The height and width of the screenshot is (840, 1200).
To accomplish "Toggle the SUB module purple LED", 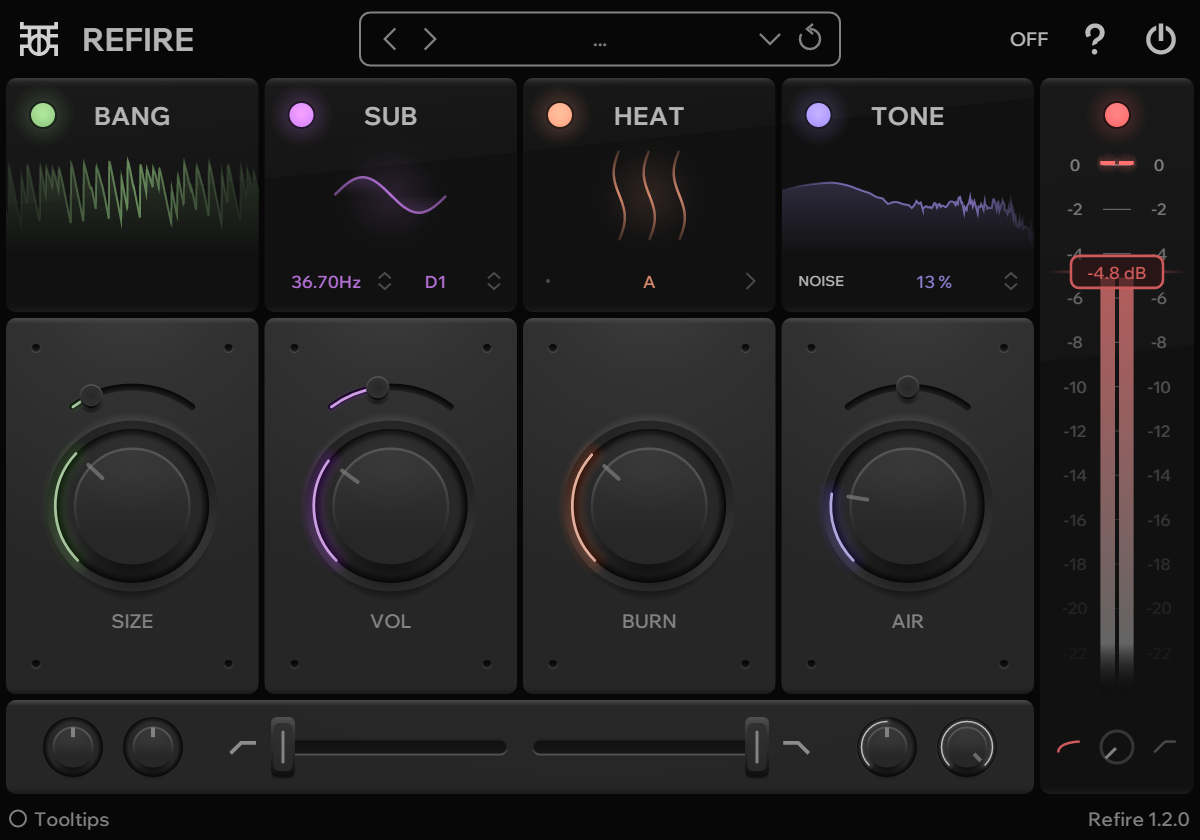I will tap(301, 115).
